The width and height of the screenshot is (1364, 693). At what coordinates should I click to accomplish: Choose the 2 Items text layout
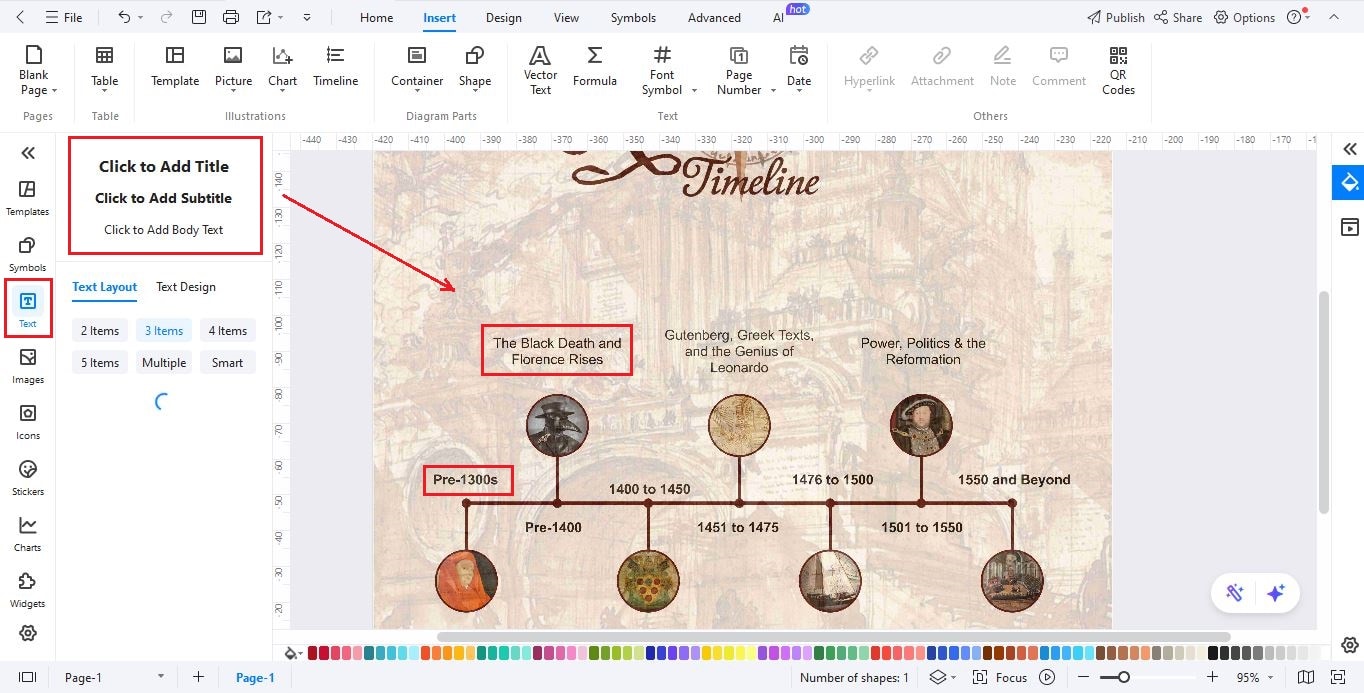pyautogui.click(x=100, y=331)
